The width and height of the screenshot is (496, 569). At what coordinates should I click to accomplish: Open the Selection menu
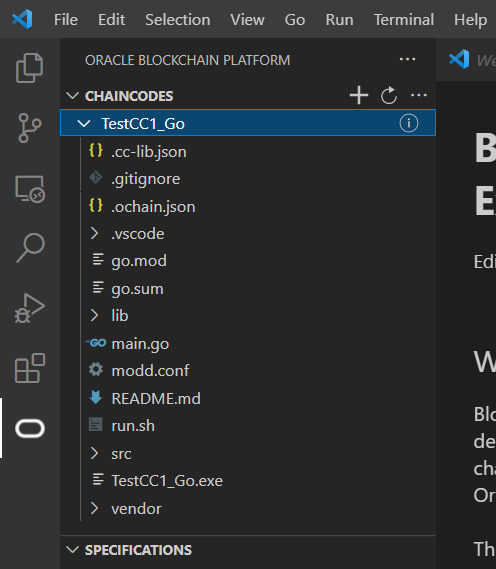click(178, 20)
